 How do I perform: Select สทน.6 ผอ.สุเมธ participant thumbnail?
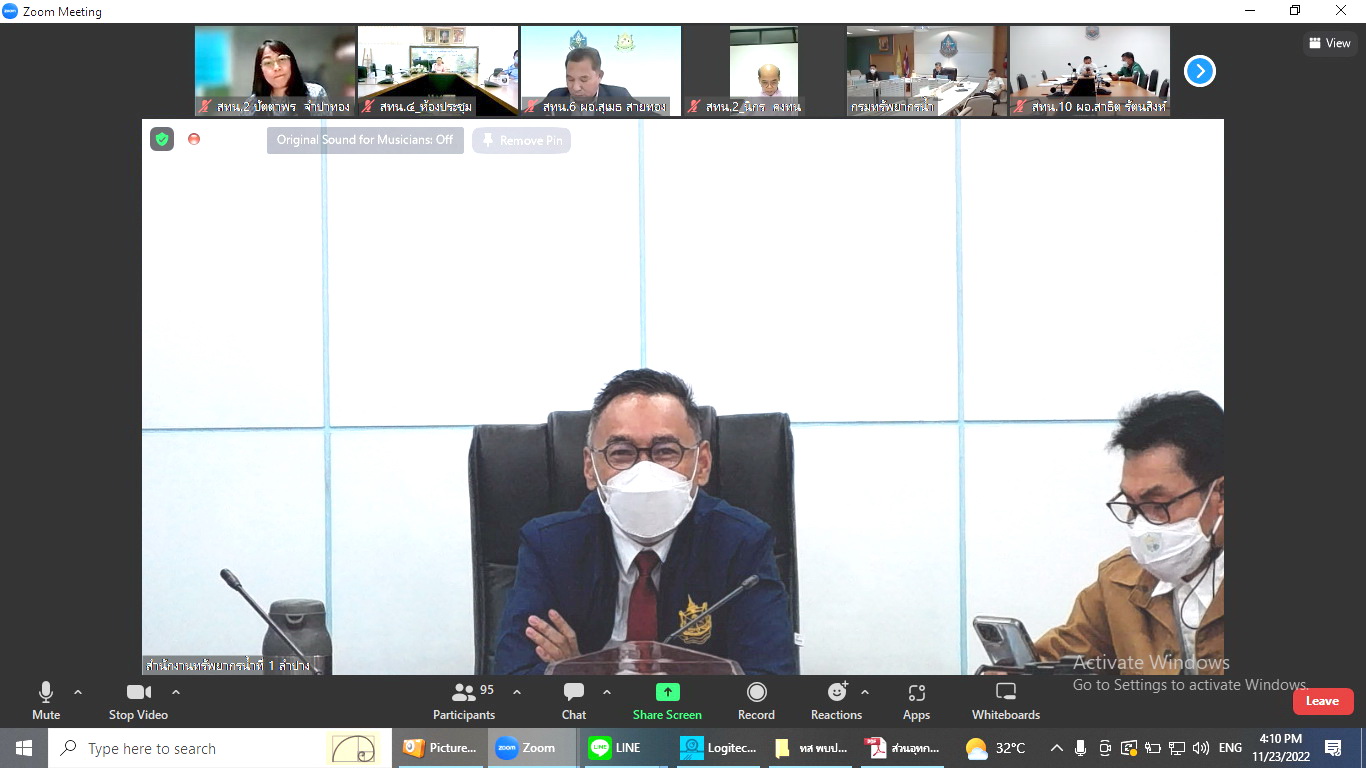[x=601, y=71]
